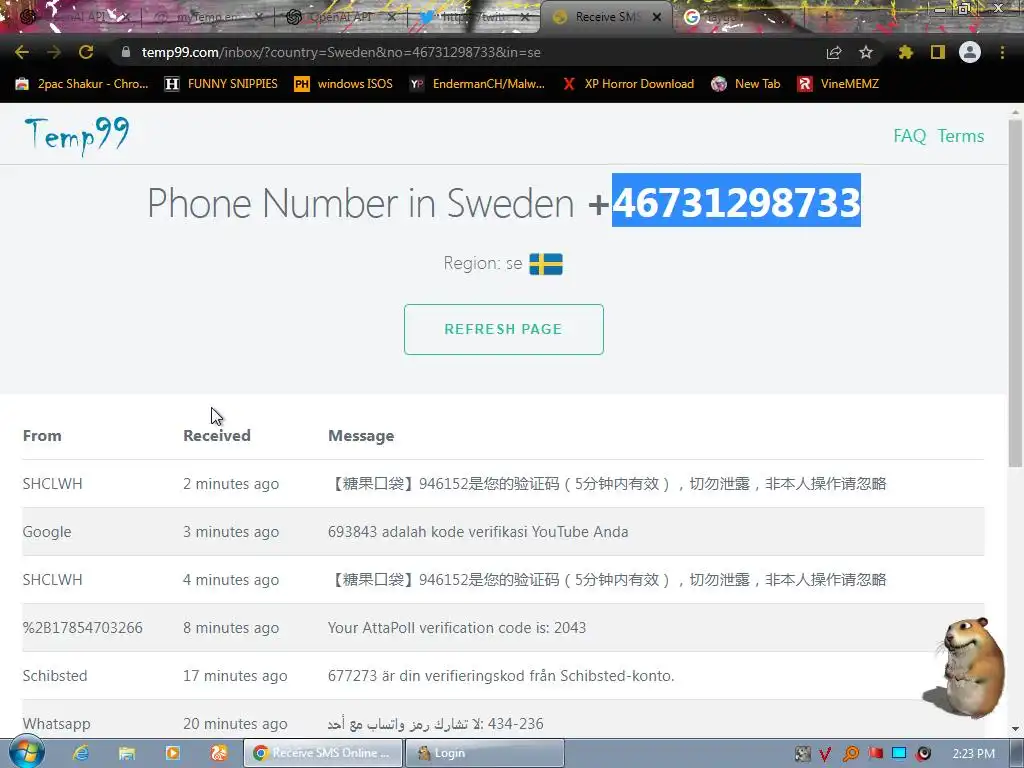The width and height of the screenshot is (1024, 768).
Task: Close the Twitter tab
Action: click(525, 18)
